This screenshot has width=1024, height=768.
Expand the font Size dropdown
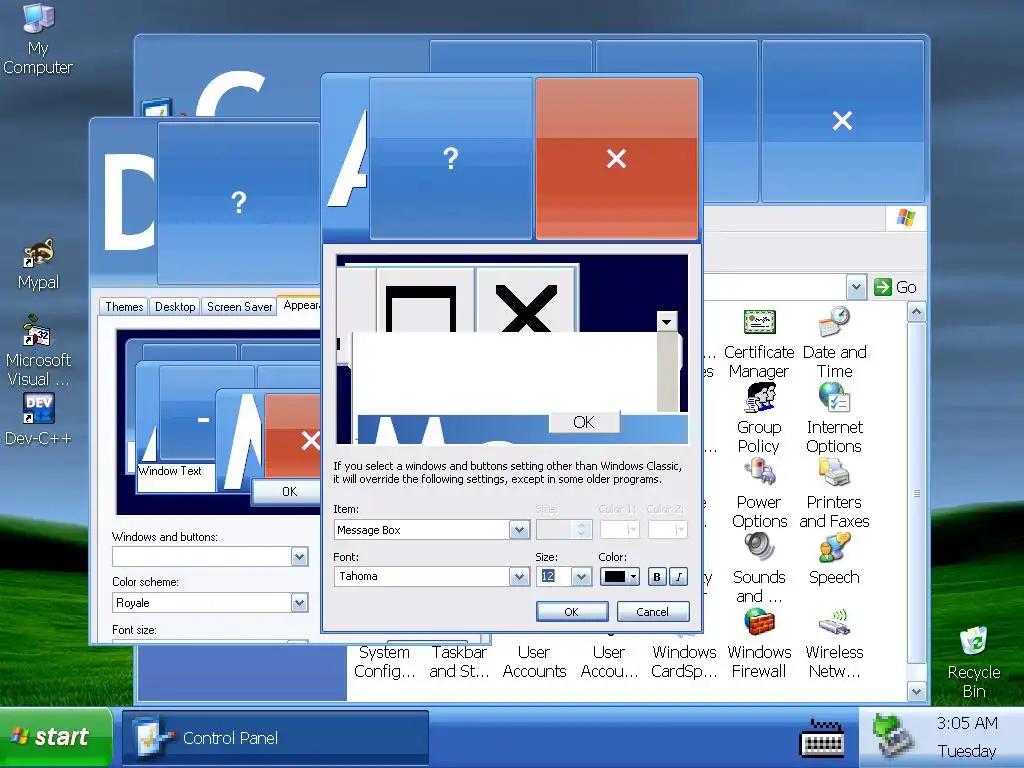coord(581,577)
